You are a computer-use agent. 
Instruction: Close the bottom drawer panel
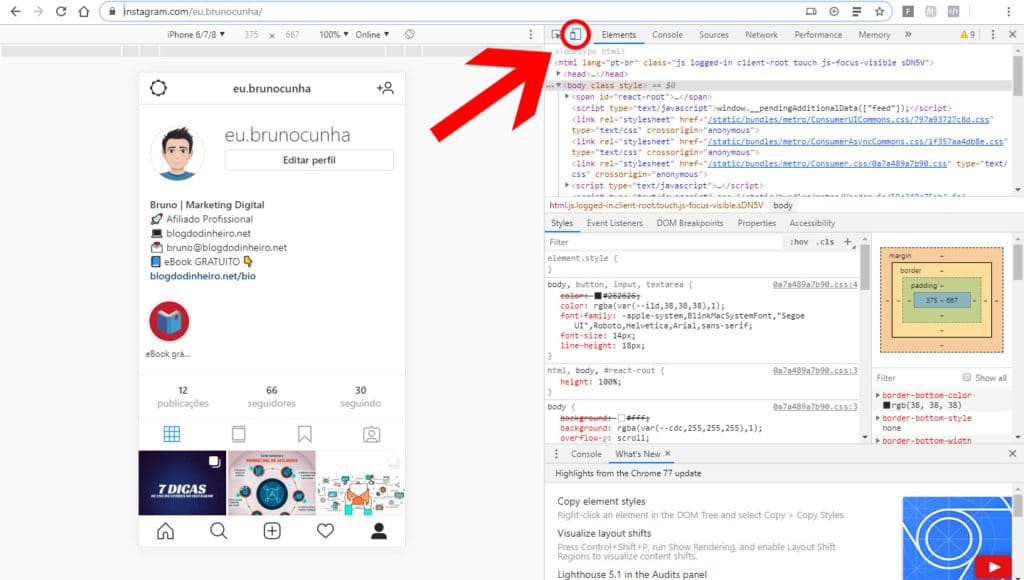pyautogui.click(x=1012, y=453)
